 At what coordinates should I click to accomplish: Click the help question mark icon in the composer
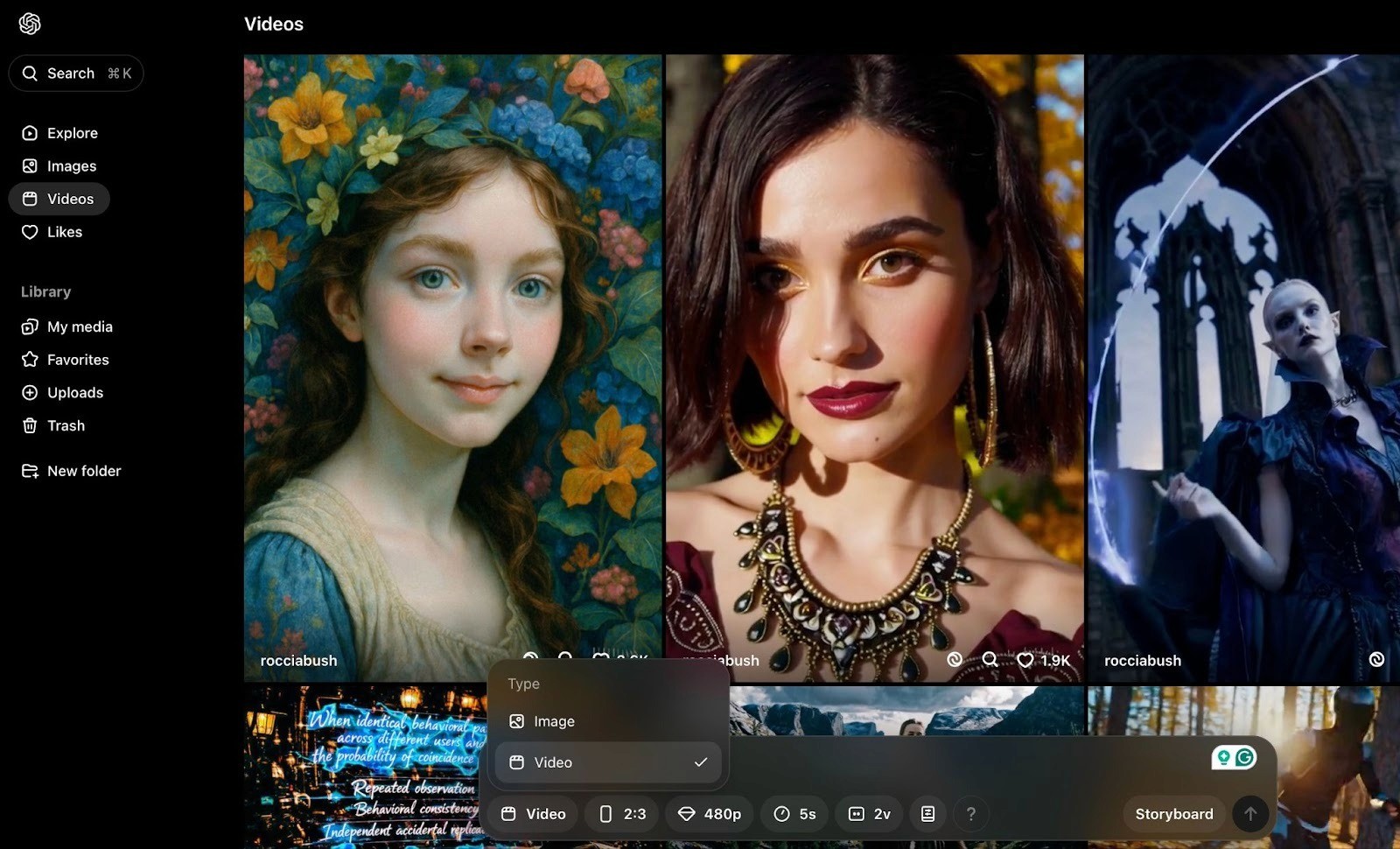[x=970, y=813]
